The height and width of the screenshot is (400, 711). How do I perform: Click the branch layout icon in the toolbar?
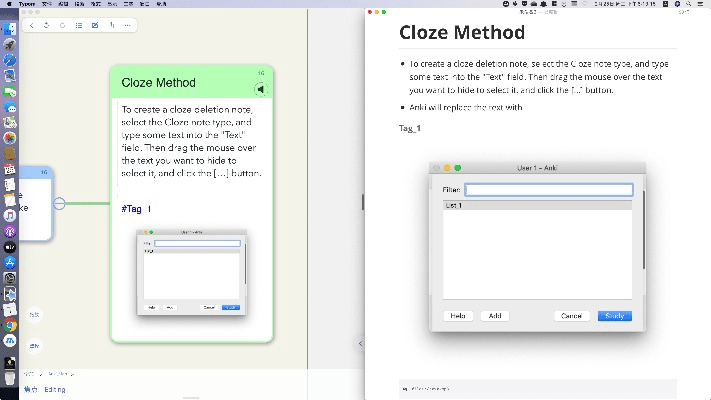pos(111,25)
